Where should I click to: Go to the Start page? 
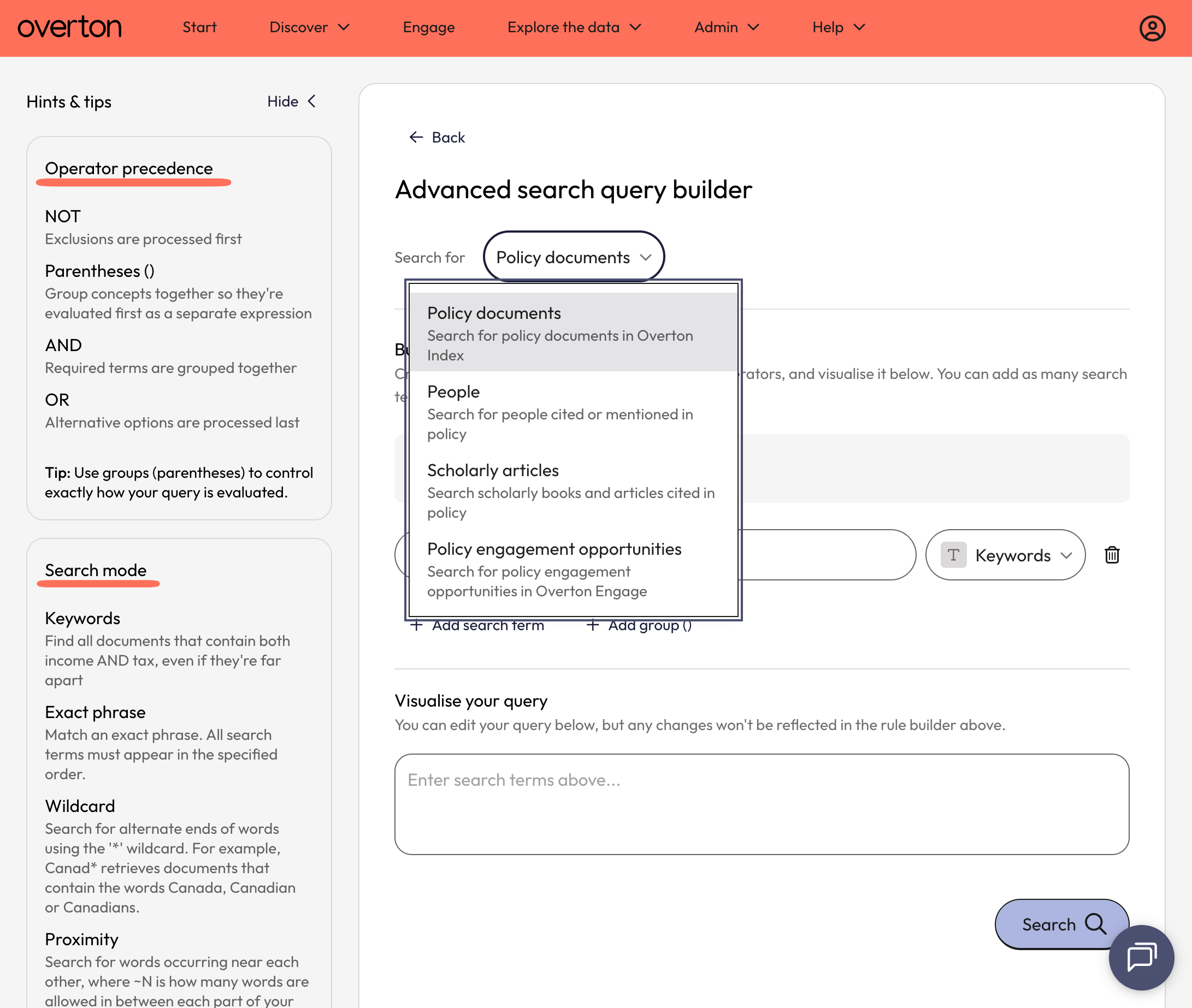[199, 27]
